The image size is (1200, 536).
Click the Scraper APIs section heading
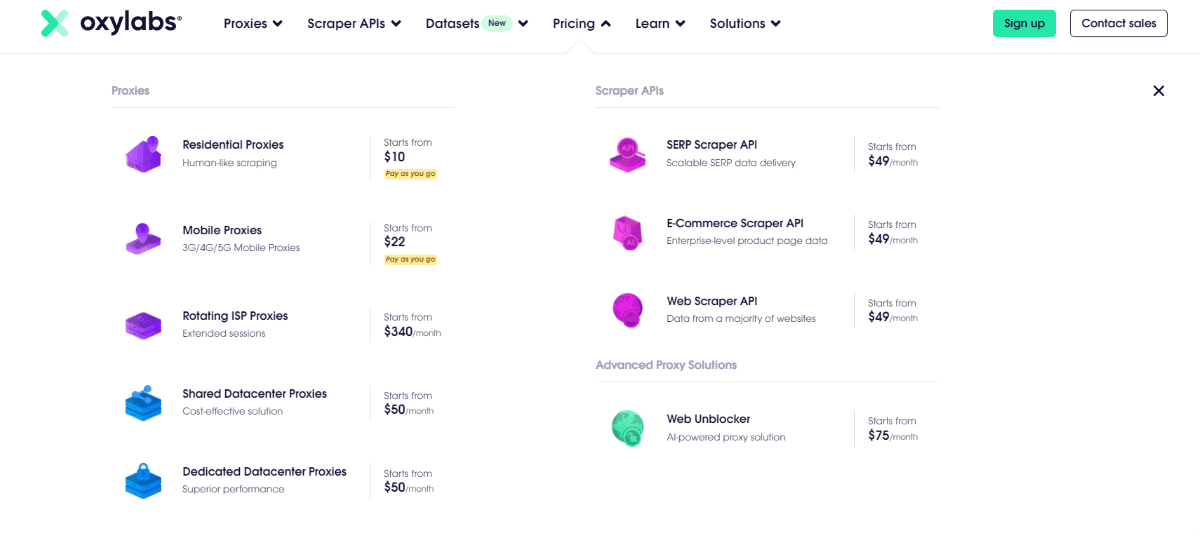click(x=630, y=91)
